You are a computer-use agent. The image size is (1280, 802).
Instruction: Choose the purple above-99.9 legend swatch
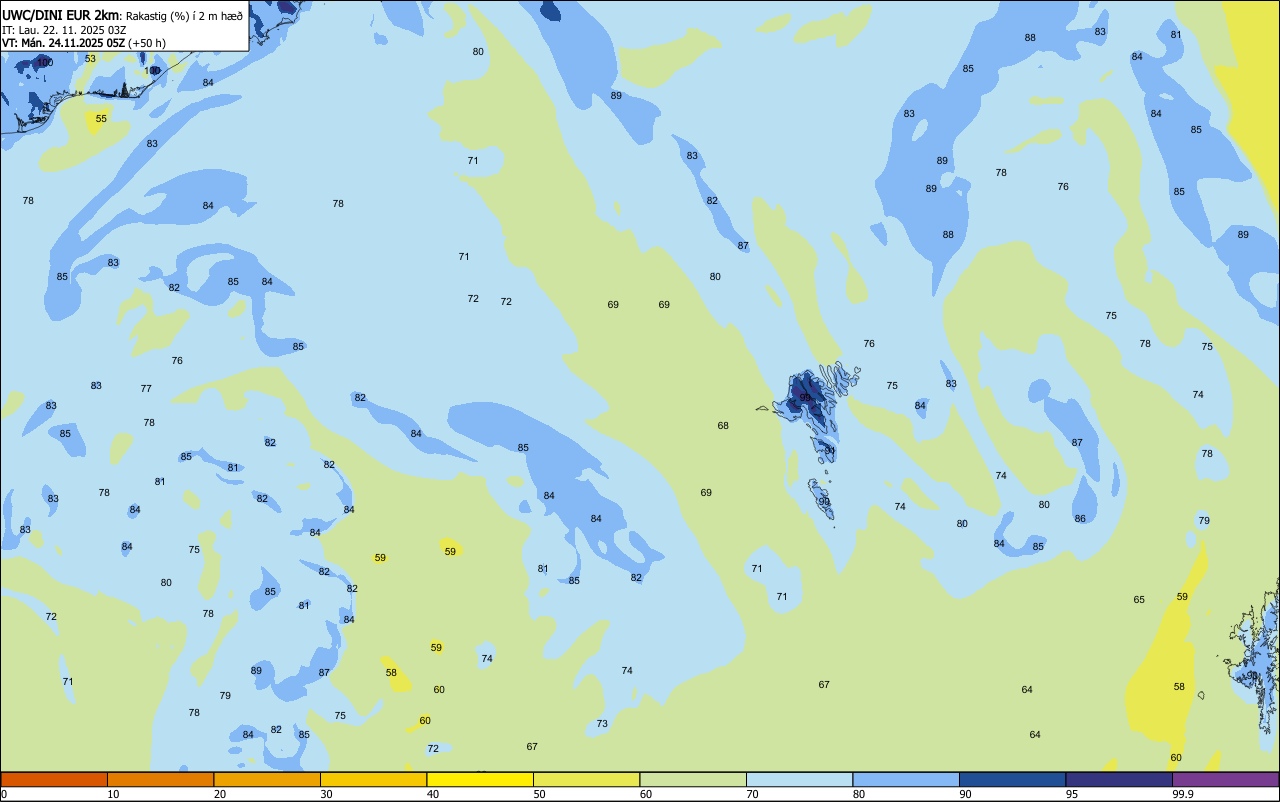point(1225,779)
